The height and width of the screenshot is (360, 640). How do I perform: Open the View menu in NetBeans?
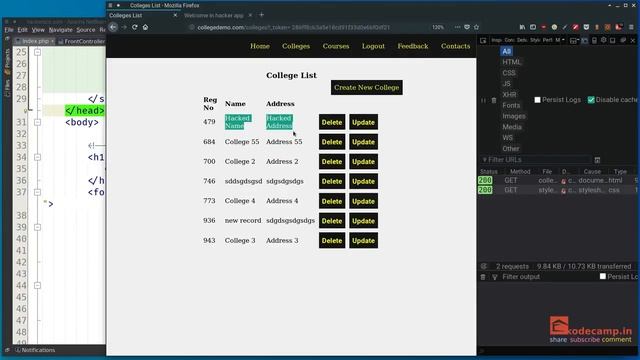38,30
